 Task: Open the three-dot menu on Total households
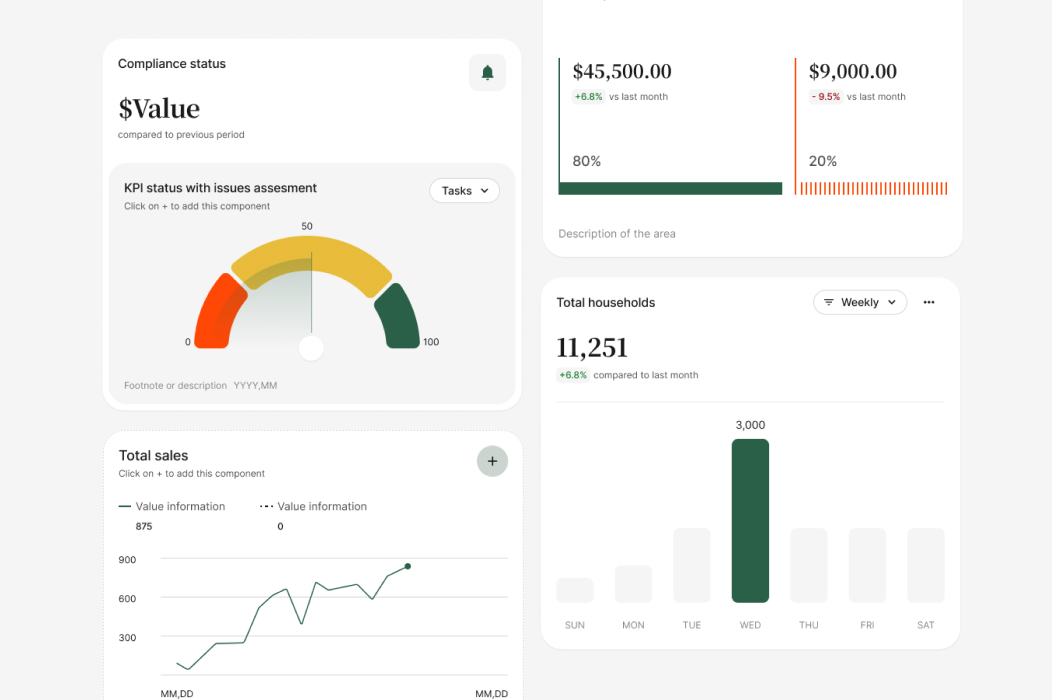click(929, 302)
